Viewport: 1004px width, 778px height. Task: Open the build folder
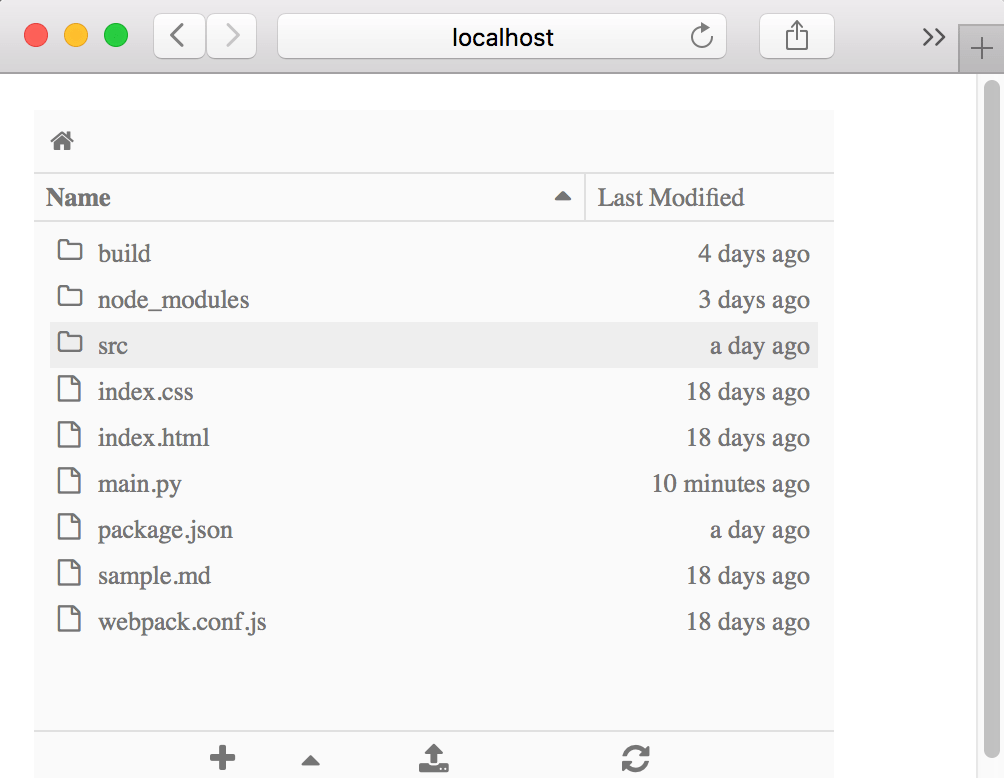tap(125, 254)
